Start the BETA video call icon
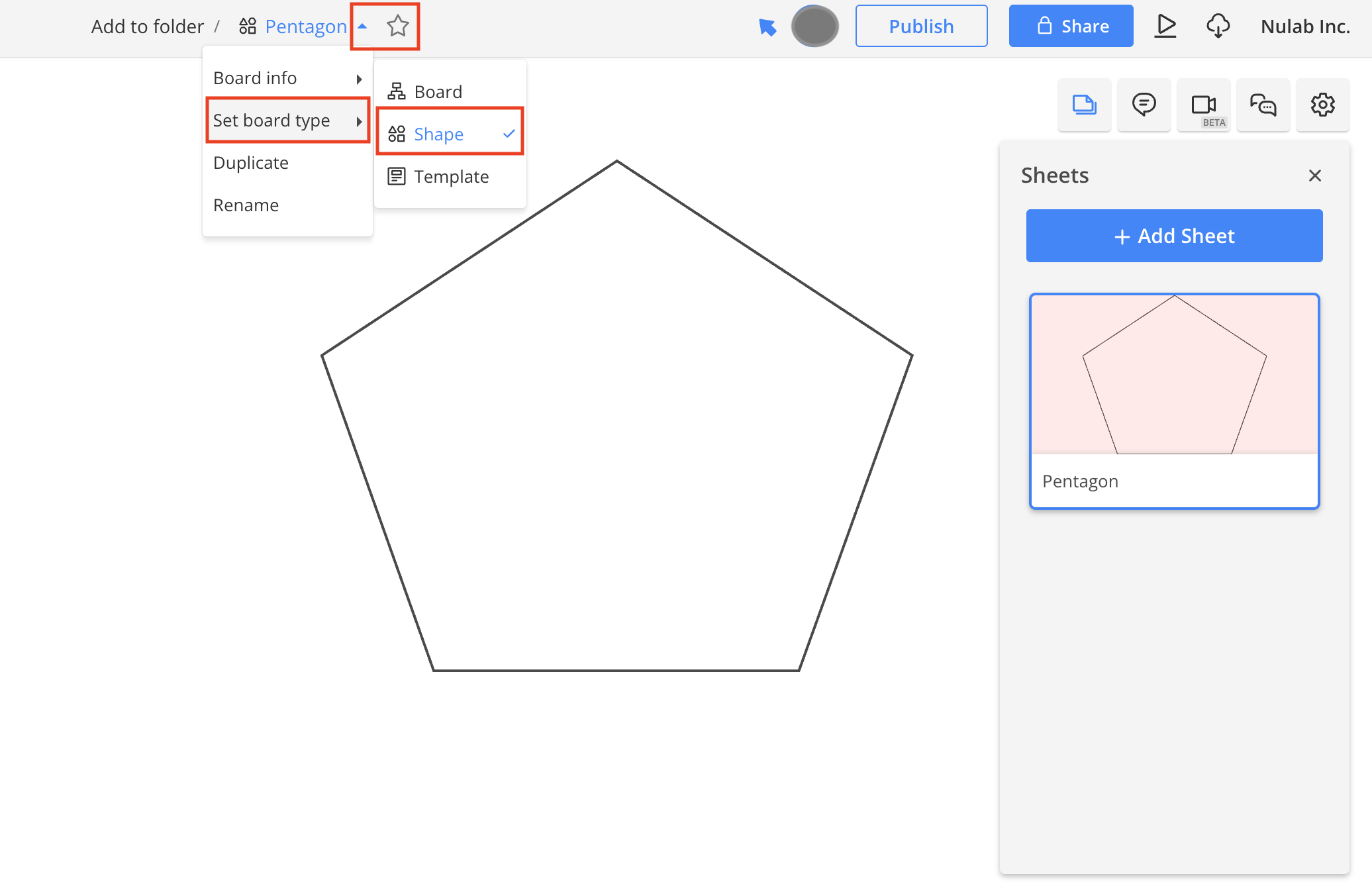Screen dimensions: 1372x886 tap(1203, 105)
